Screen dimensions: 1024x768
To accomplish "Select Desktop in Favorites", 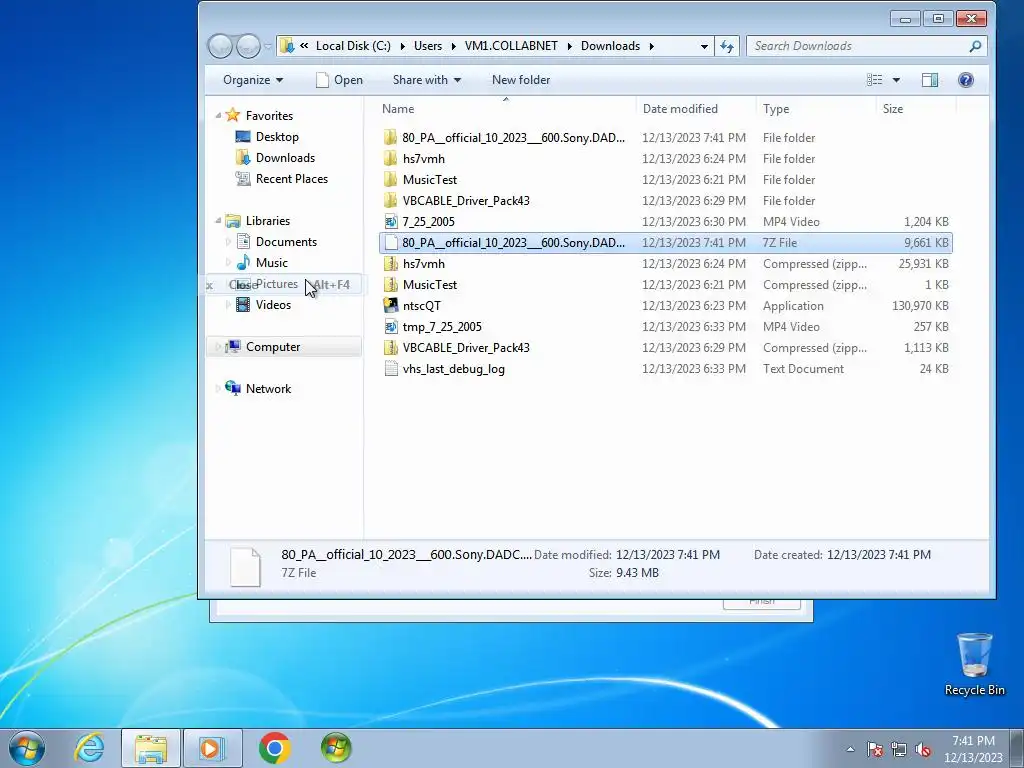I will click(277, 136).
